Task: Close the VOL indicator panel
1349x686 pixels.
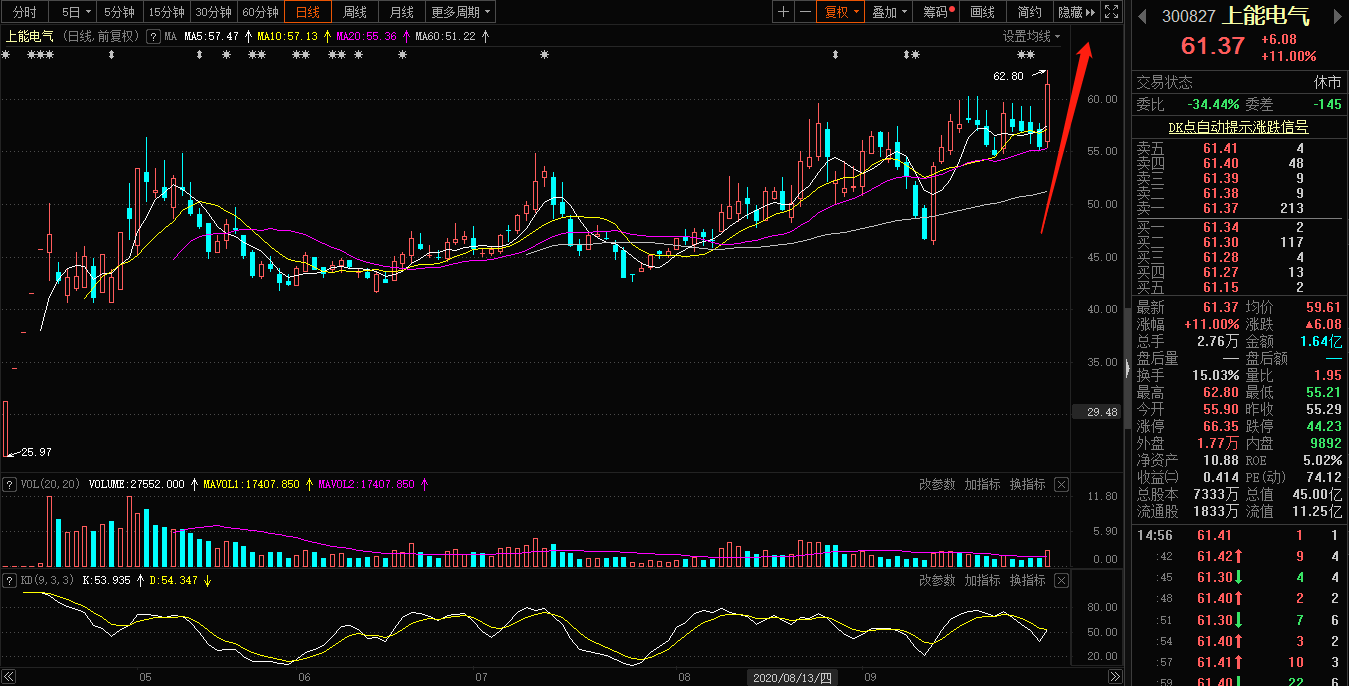Action: (1061, 485)
